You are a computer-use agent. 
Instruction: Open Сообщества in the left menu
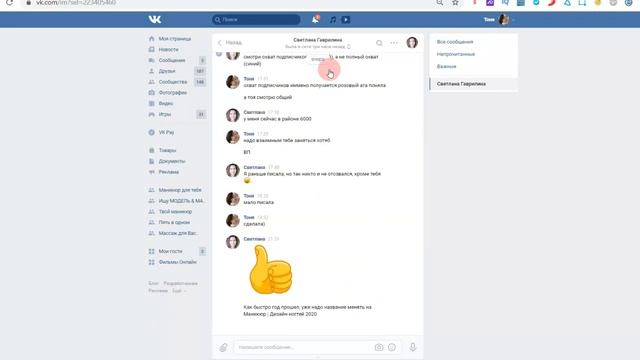(x=173, y=82)
